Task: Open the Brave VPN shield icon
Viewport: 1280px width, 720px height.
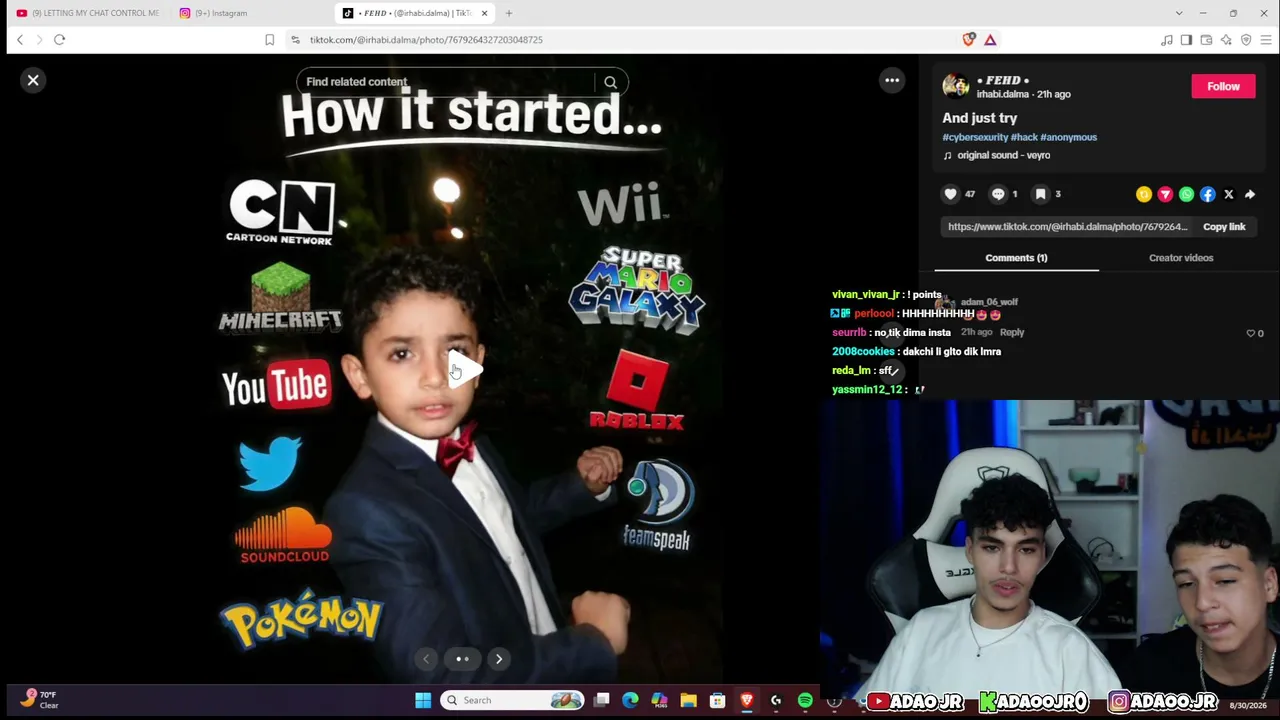Action: pos(1246,39)
